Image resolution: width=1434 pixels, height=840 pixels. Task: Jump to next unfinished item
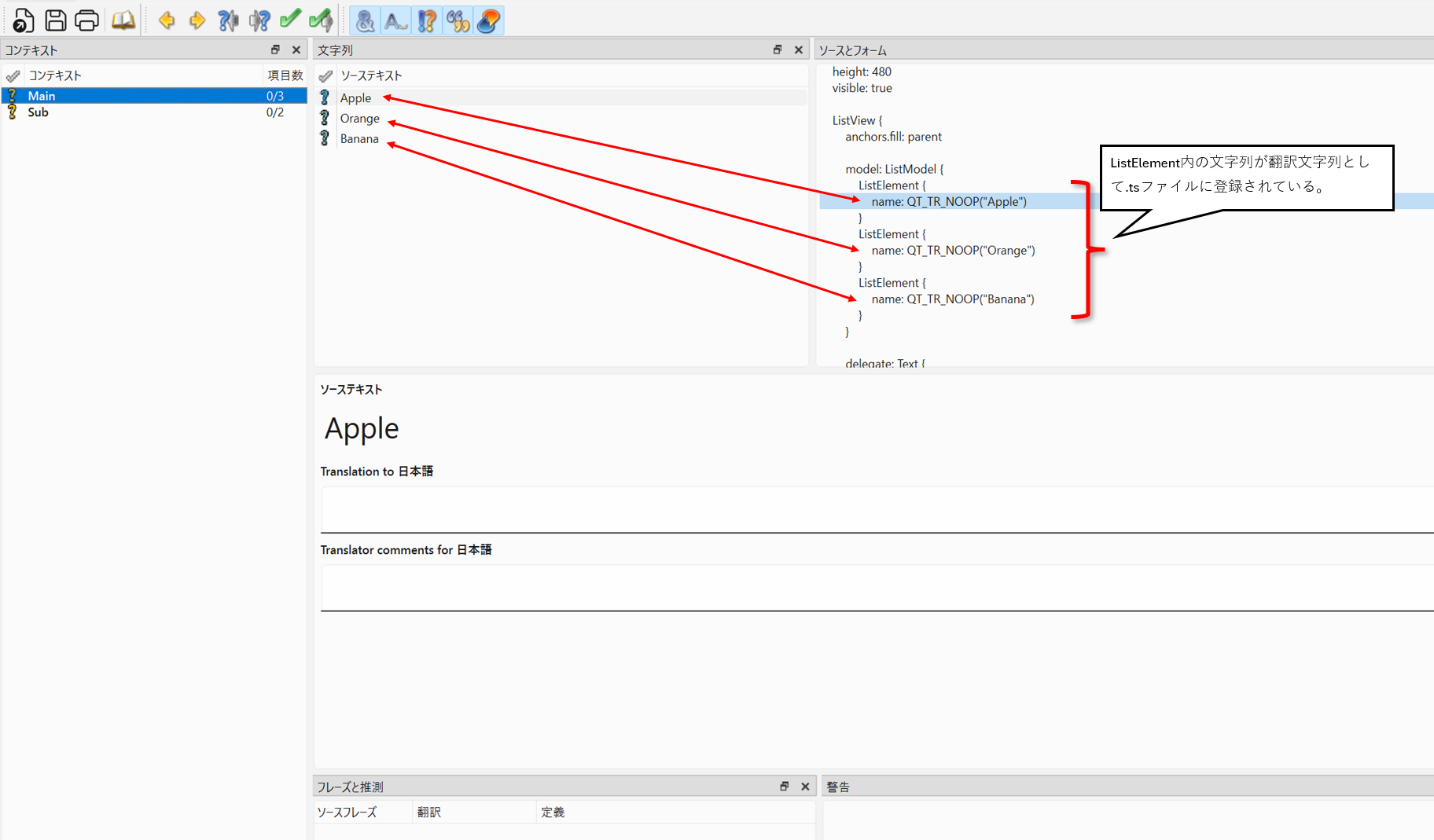coord(259,20)
